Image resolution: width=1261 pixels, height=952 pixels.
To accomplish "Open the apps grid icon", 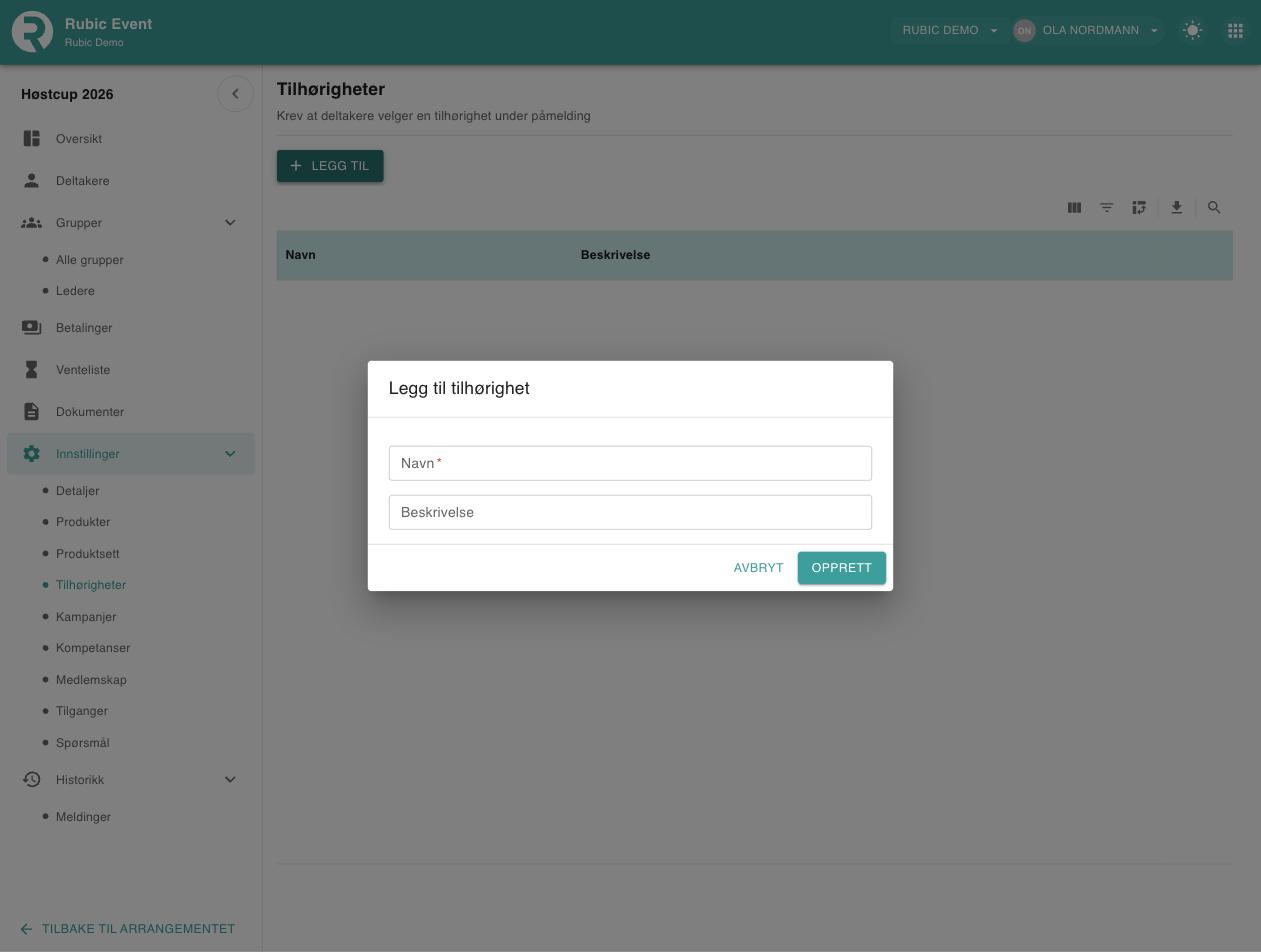I will 1235,30.
